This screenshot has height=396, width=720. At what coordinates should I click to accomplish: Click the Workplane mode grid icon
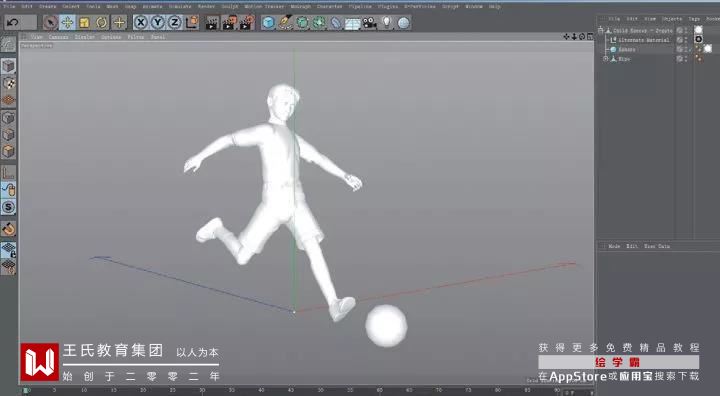pyautogui.click(x=8, y=100)
